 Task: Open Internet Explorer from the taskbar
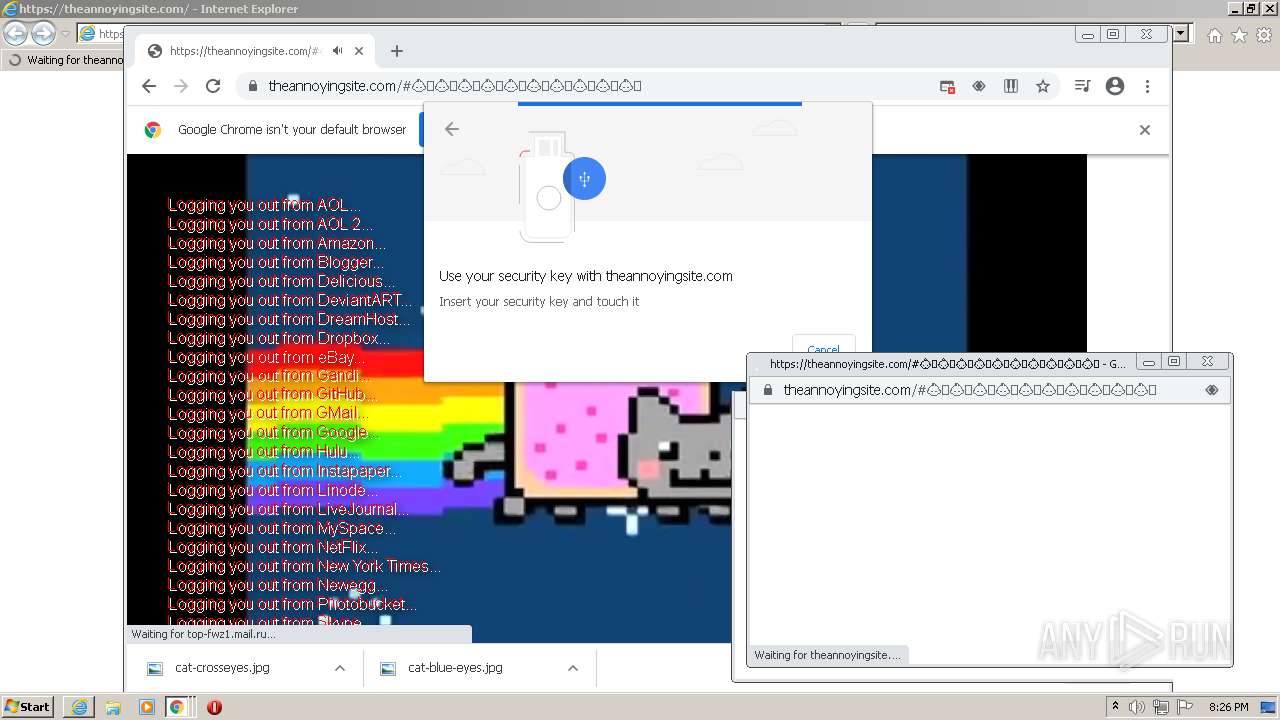(x=79, y=707)
